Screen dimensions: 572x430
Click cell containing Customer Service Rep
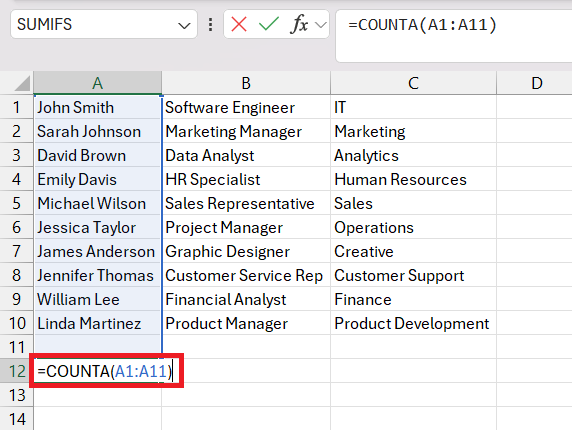(x=246, y=275)
